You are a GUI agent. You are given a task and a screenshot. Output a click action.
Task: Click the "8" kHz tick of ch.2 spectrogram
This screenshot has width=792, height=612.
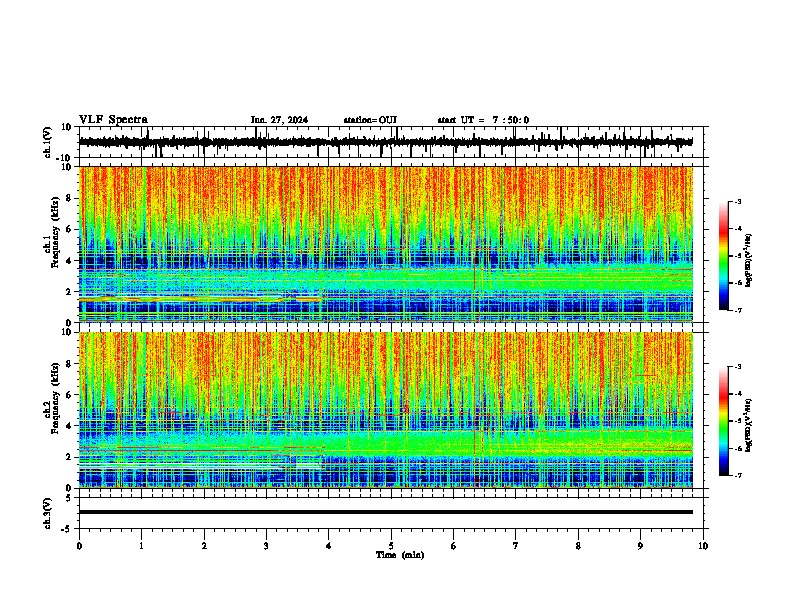click(70, 364)
